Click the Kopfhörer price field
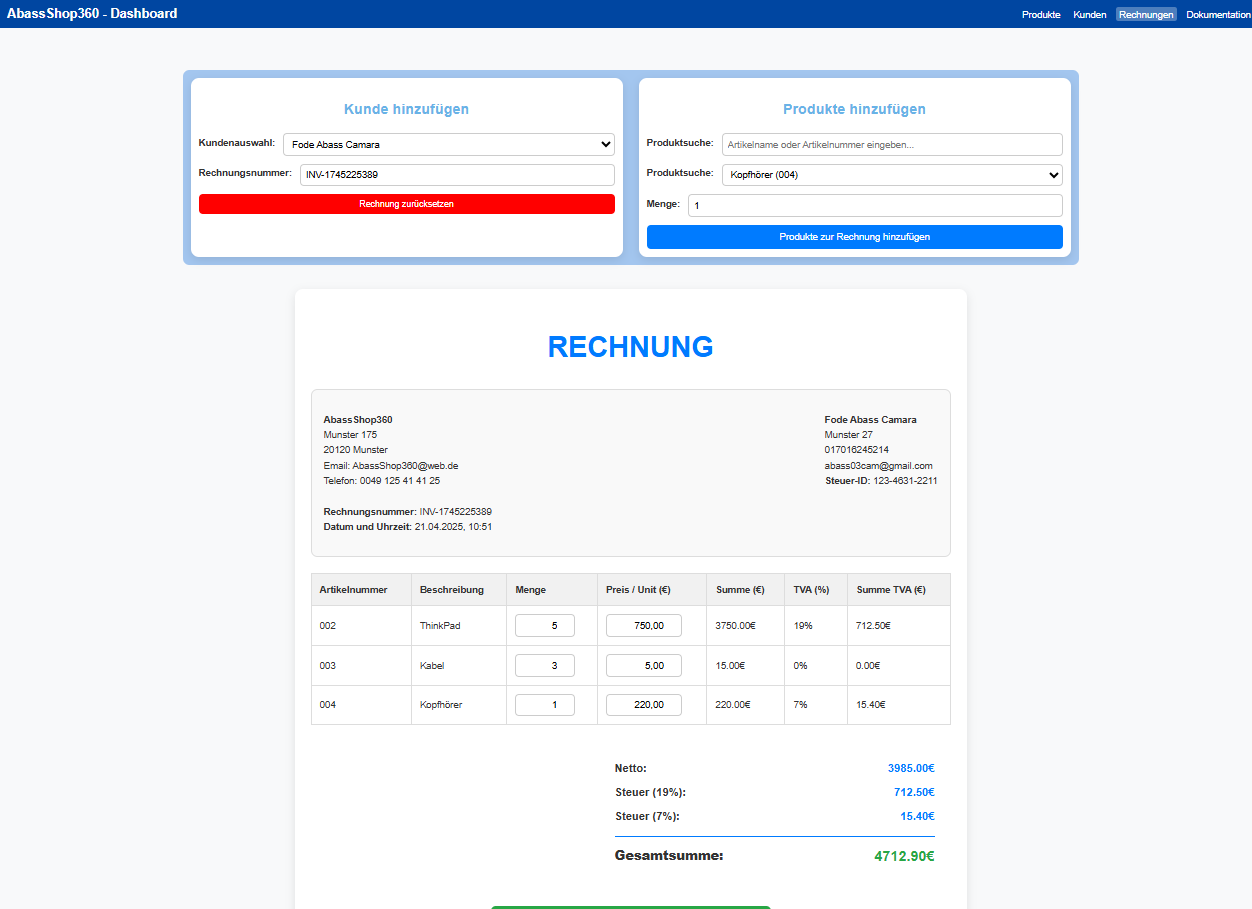Viewport: 1252px width, 909px height. click(x=643, y=705)
